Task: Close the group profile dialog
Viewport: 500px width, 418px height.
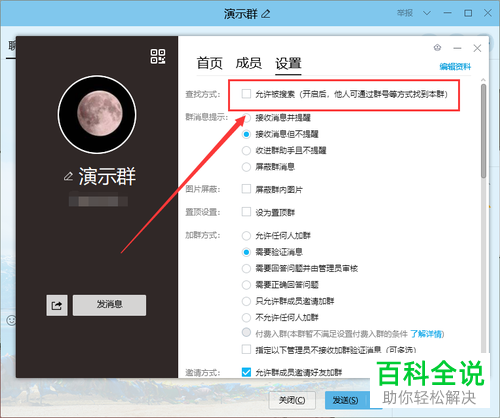Action: tap(477, 48)
